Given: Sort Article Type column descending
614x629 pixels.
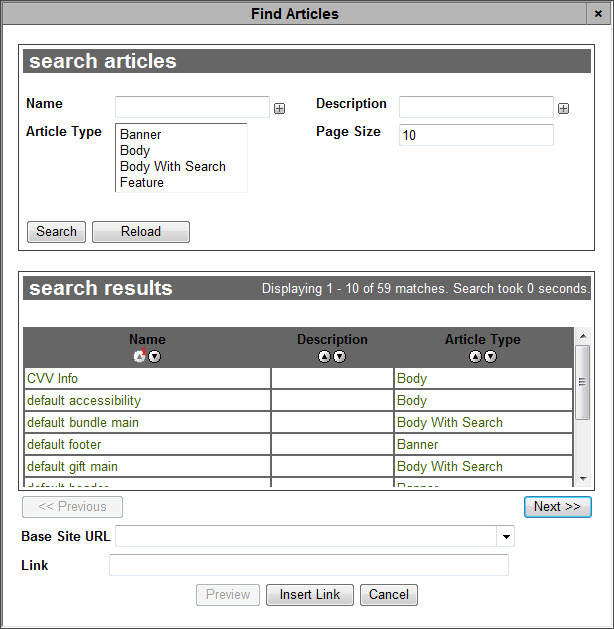Looking at the screenshot, I should (x=490, y=356).
